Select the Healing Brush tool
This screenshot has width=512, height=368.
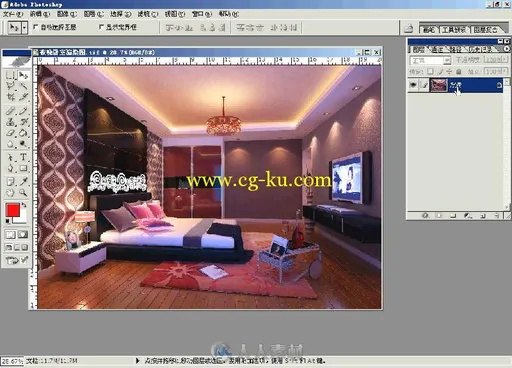(10, 111)
